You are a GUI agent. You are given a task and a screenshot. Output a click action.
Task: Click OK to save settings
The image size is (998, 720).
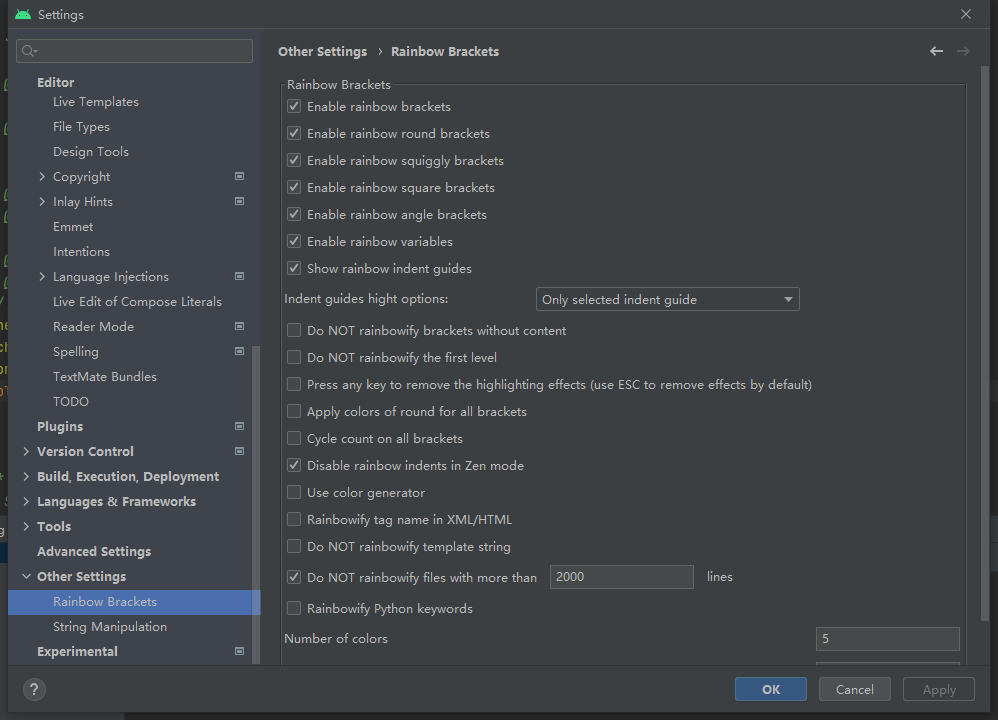(770, 688)
